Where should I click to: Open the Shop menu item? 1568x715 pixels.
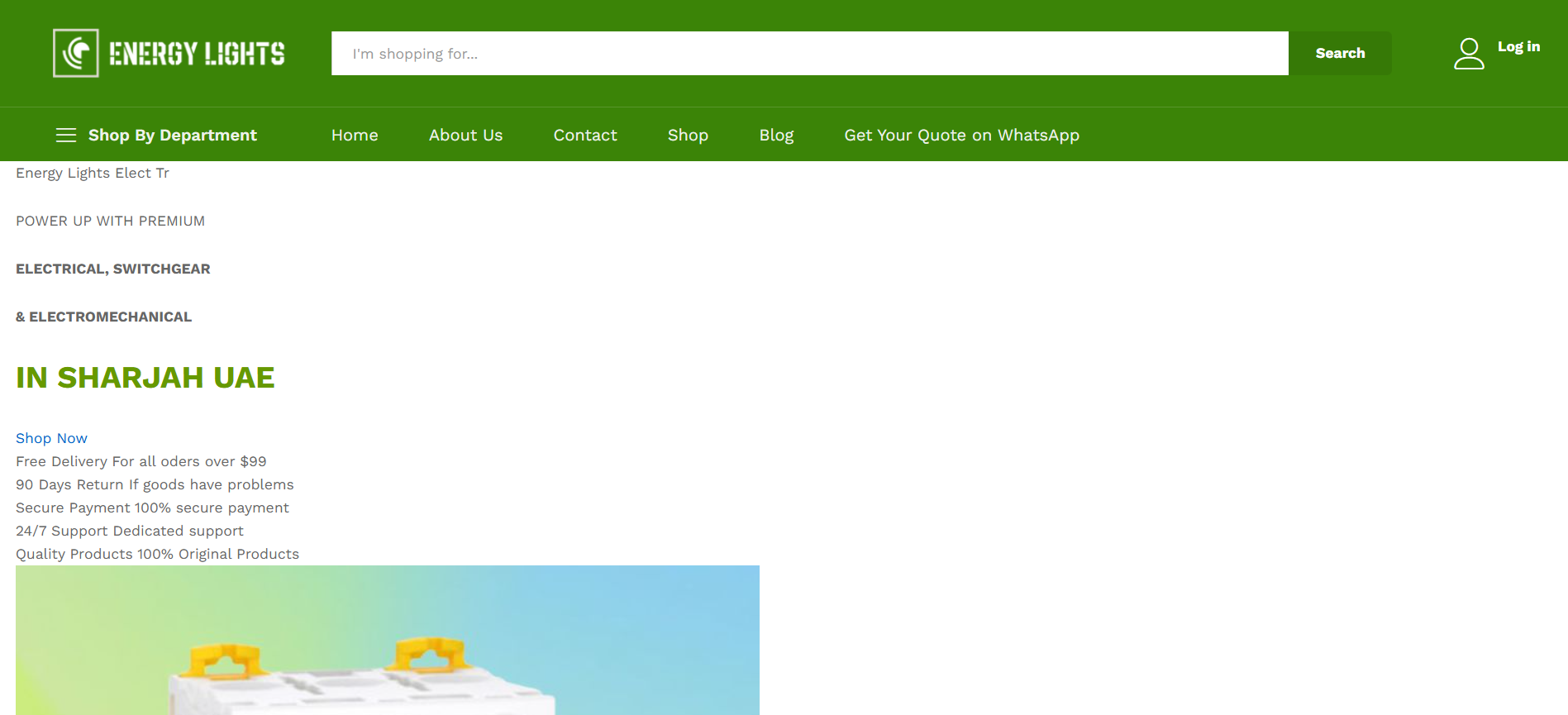point(688,135)
